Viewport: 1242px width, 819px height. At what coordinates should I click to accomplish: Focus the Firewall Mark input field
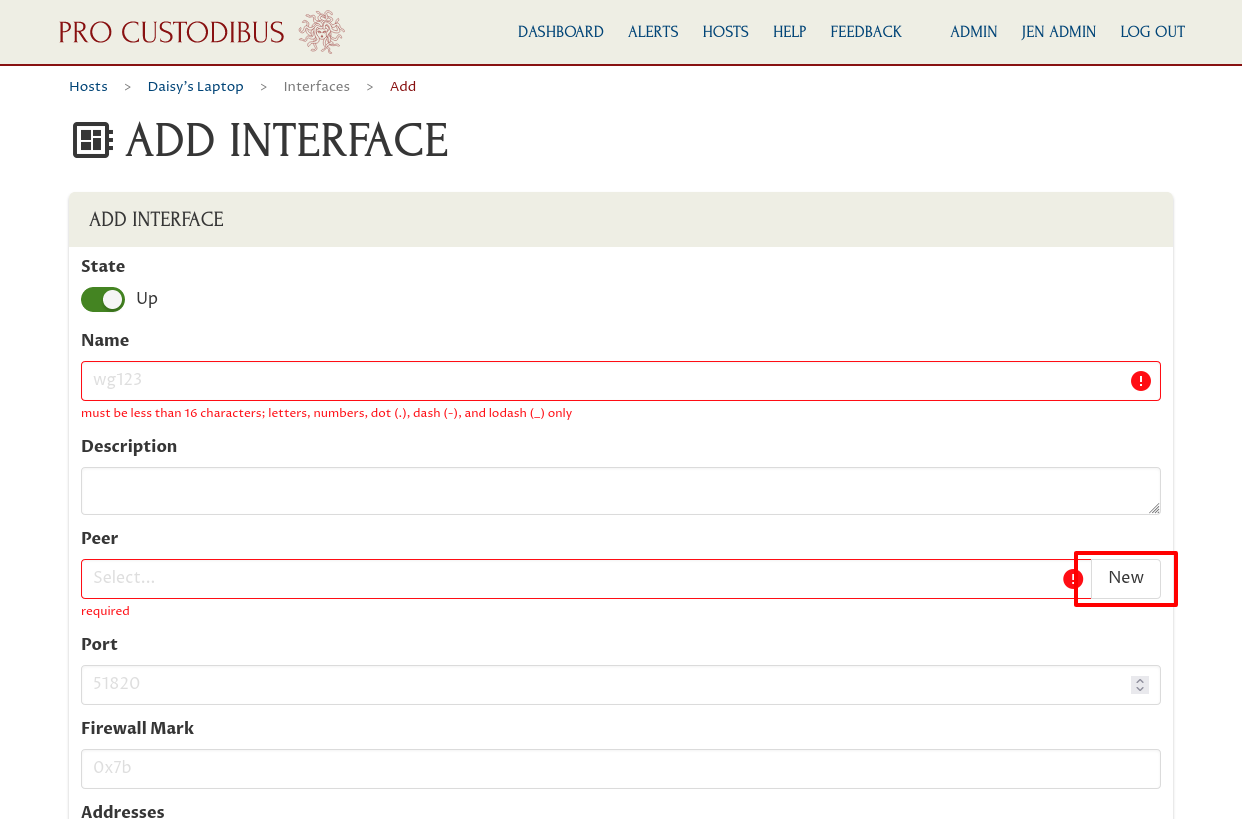(x=621, y=769)
